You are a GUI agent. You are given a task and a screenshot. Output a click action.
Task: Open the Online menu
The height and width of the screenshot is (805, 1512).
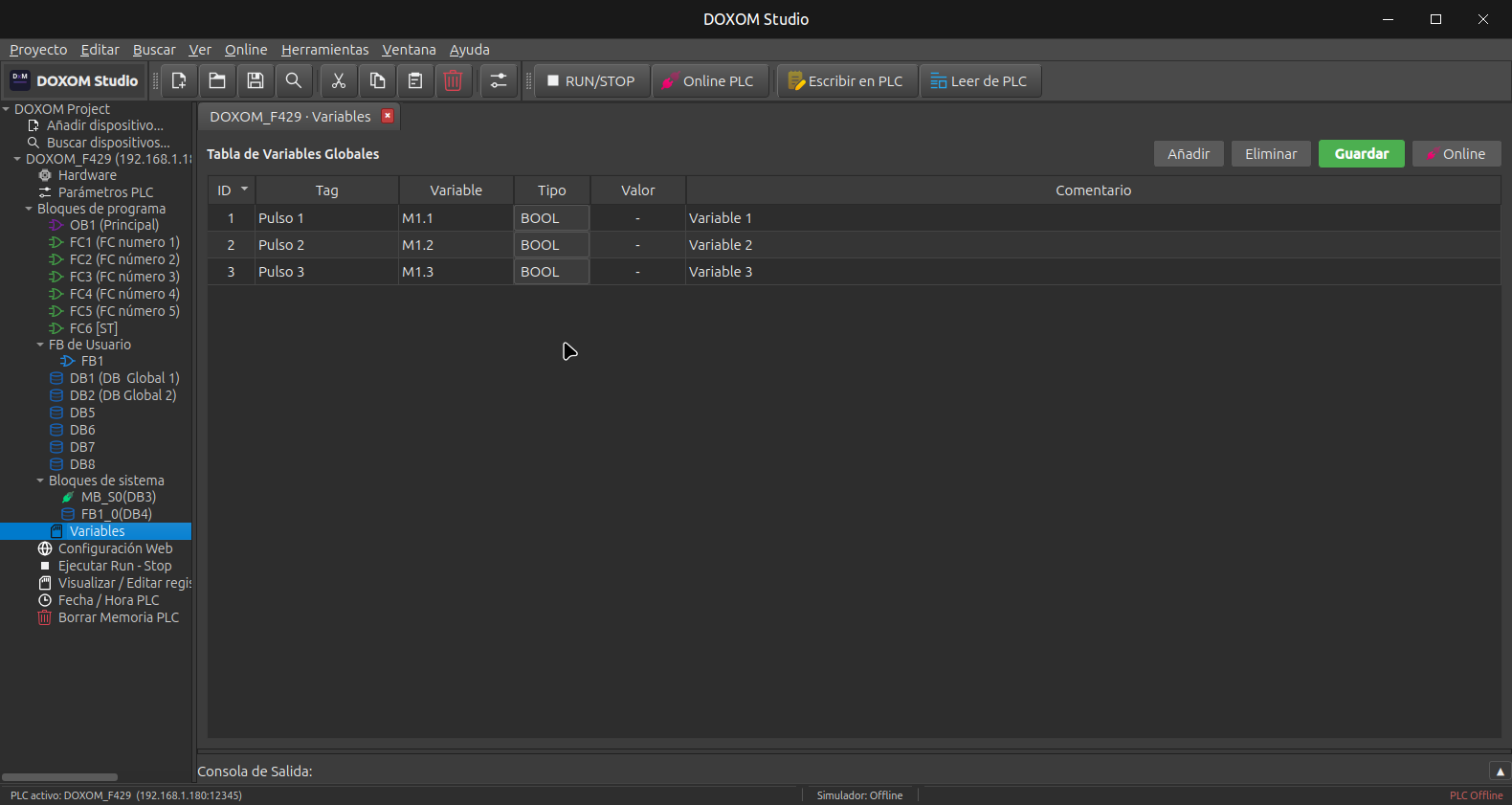(246, 50)
